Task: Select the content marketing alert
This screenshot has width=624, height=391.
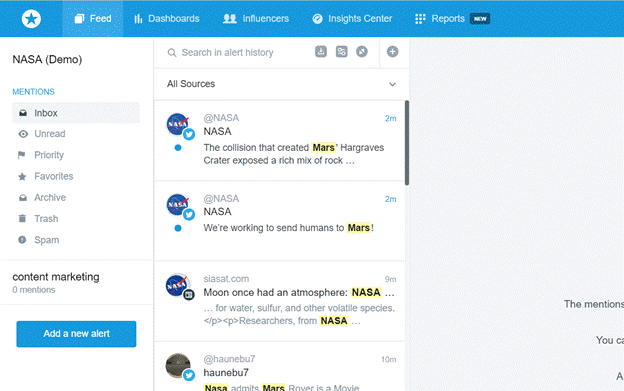Action: [x=56, y=277]
